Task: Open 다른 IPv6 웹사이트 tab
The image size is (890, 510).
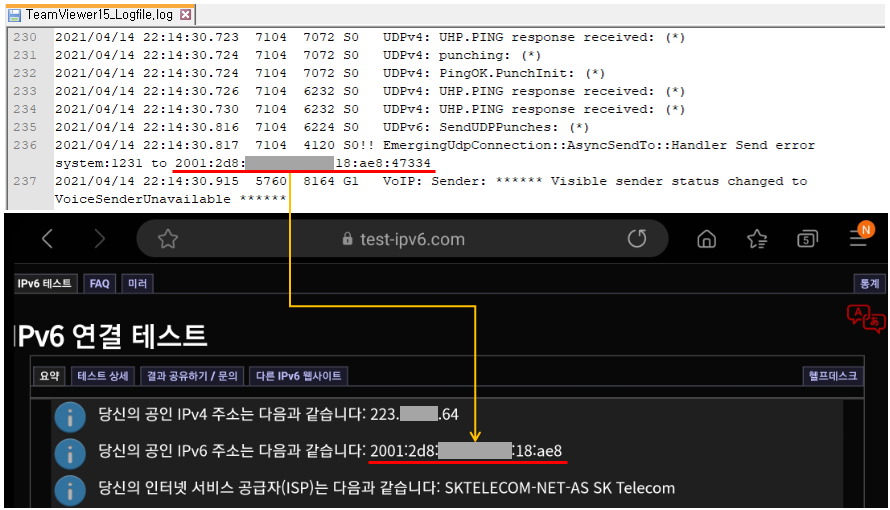Action: 299,376
